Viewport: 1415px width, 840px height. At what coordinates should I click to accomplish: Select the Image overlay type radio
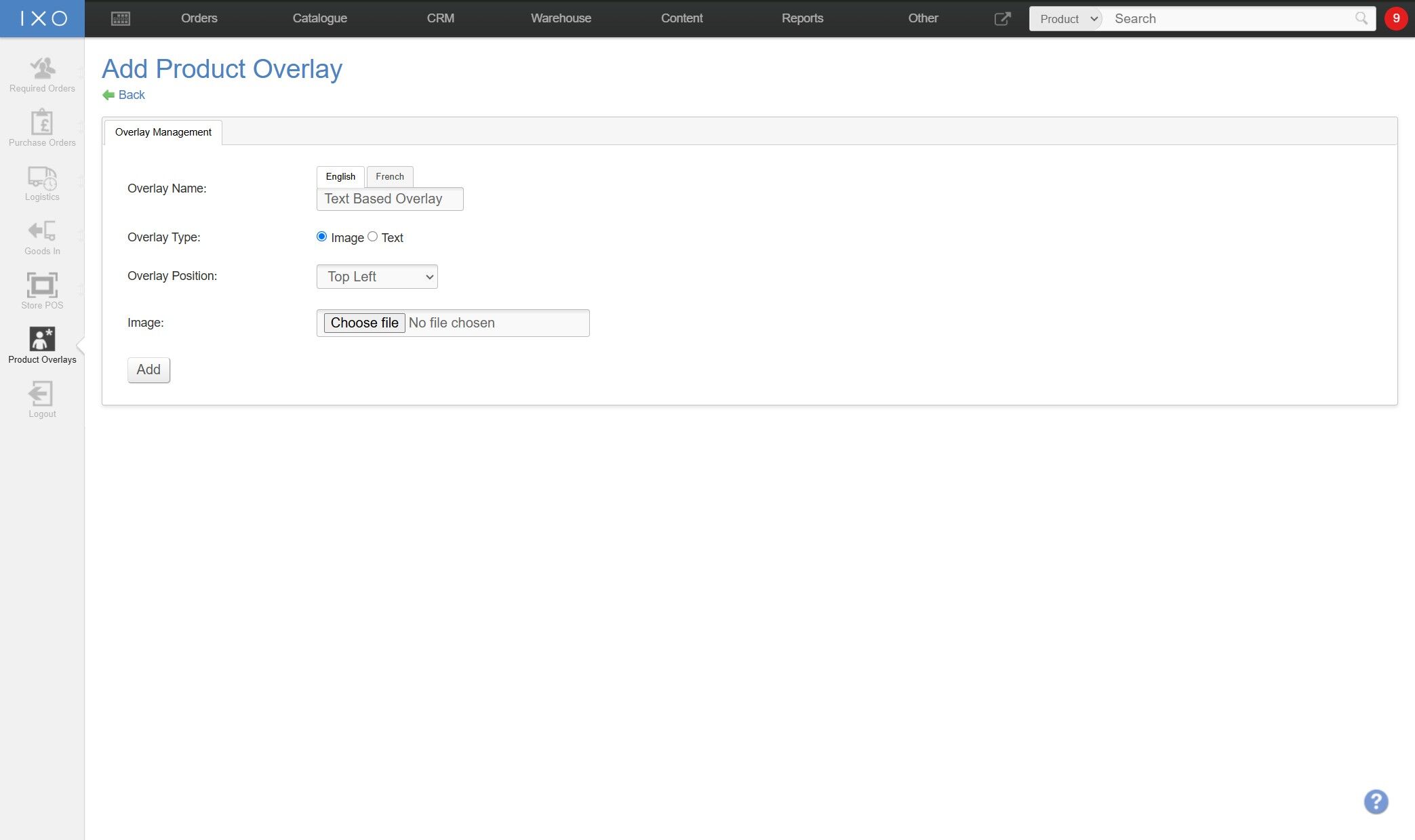click(321, 237)
